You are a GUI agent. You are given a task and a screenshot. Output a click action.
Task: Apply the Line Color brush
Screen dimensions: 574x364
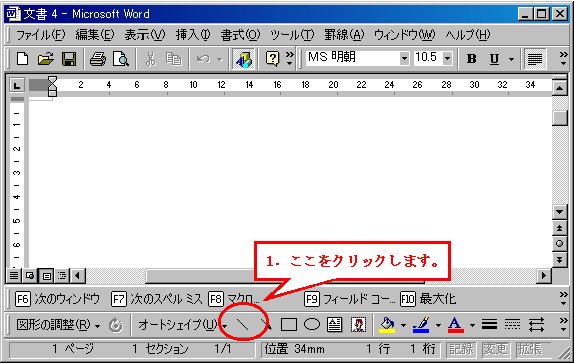pos(421,324)
